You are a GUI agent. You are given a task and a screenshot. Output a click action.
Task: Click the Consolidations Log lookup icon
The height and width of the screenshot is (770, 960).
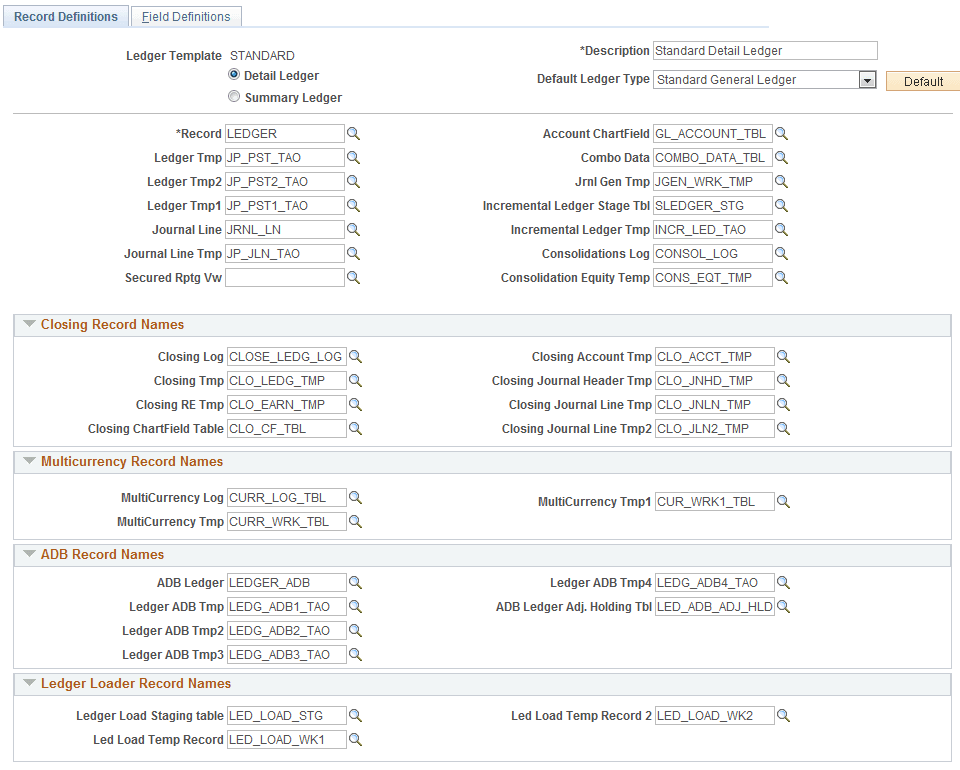pos(782,253)
